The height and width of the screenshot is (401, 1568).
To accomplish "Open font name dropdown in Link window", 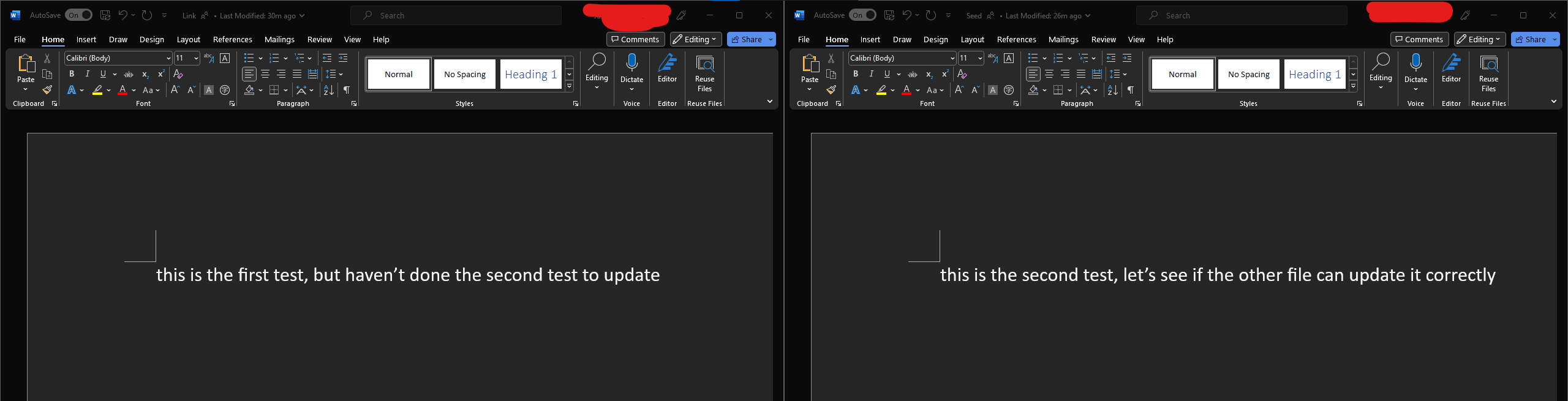I will click(168, 58).
